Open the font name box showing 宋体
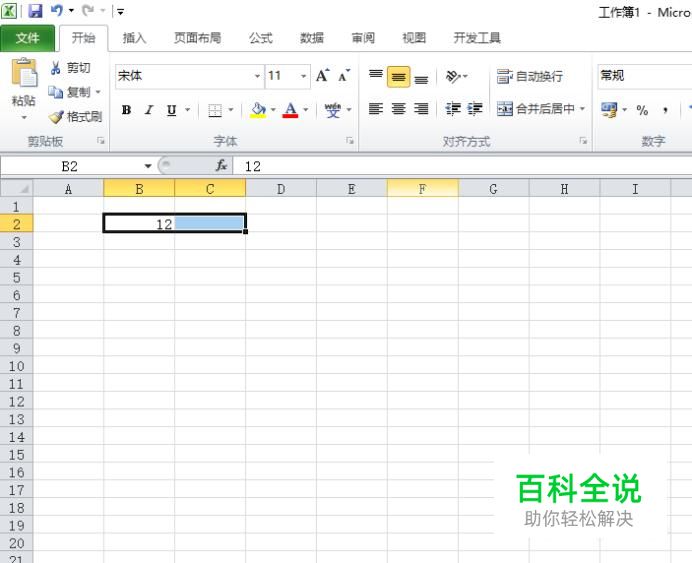Image resolution: width=692 pixels, height=563 pixels. [x=189, y=76]
